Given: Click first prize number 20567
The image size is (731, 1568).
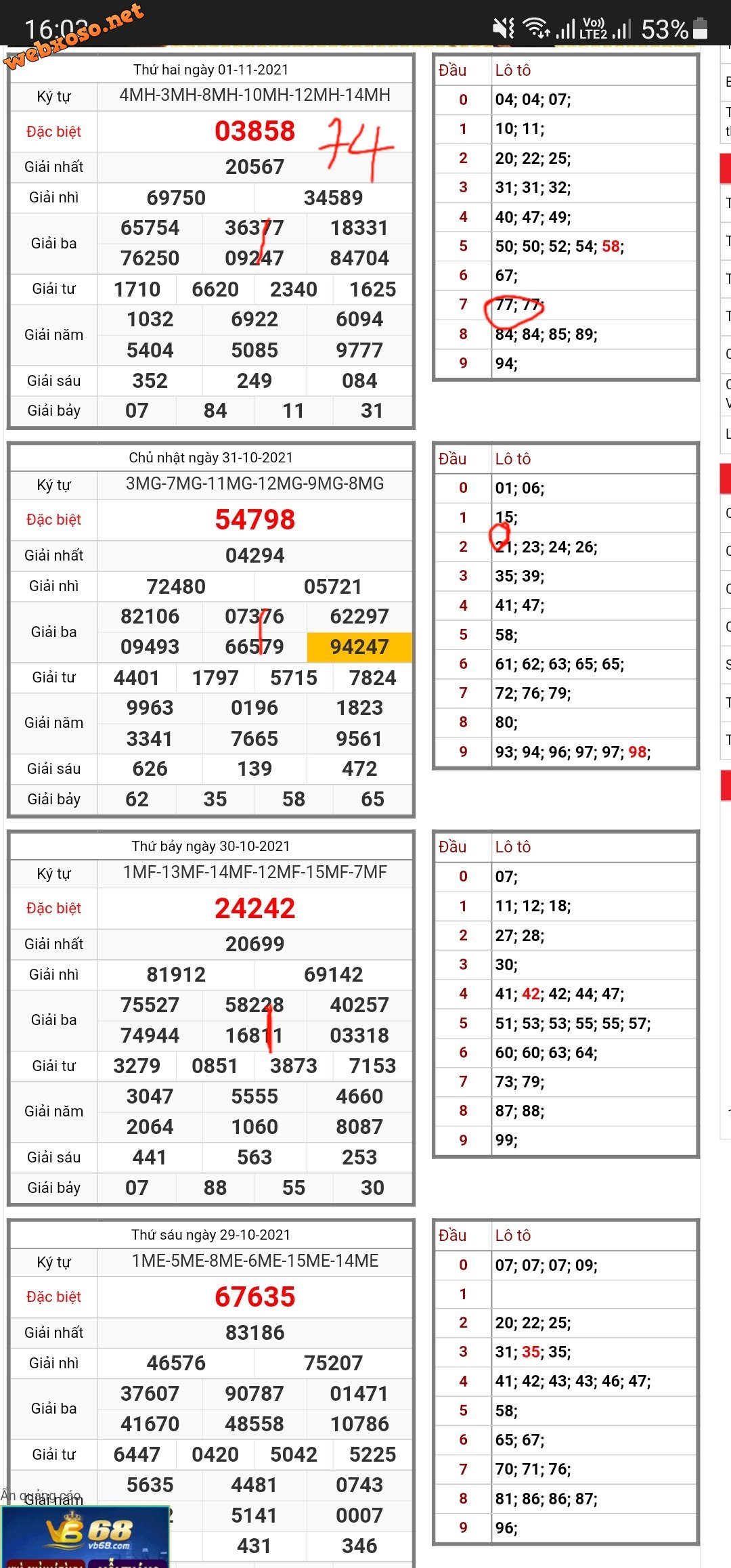Looking at the screenshot, I should tap(254, 167).
